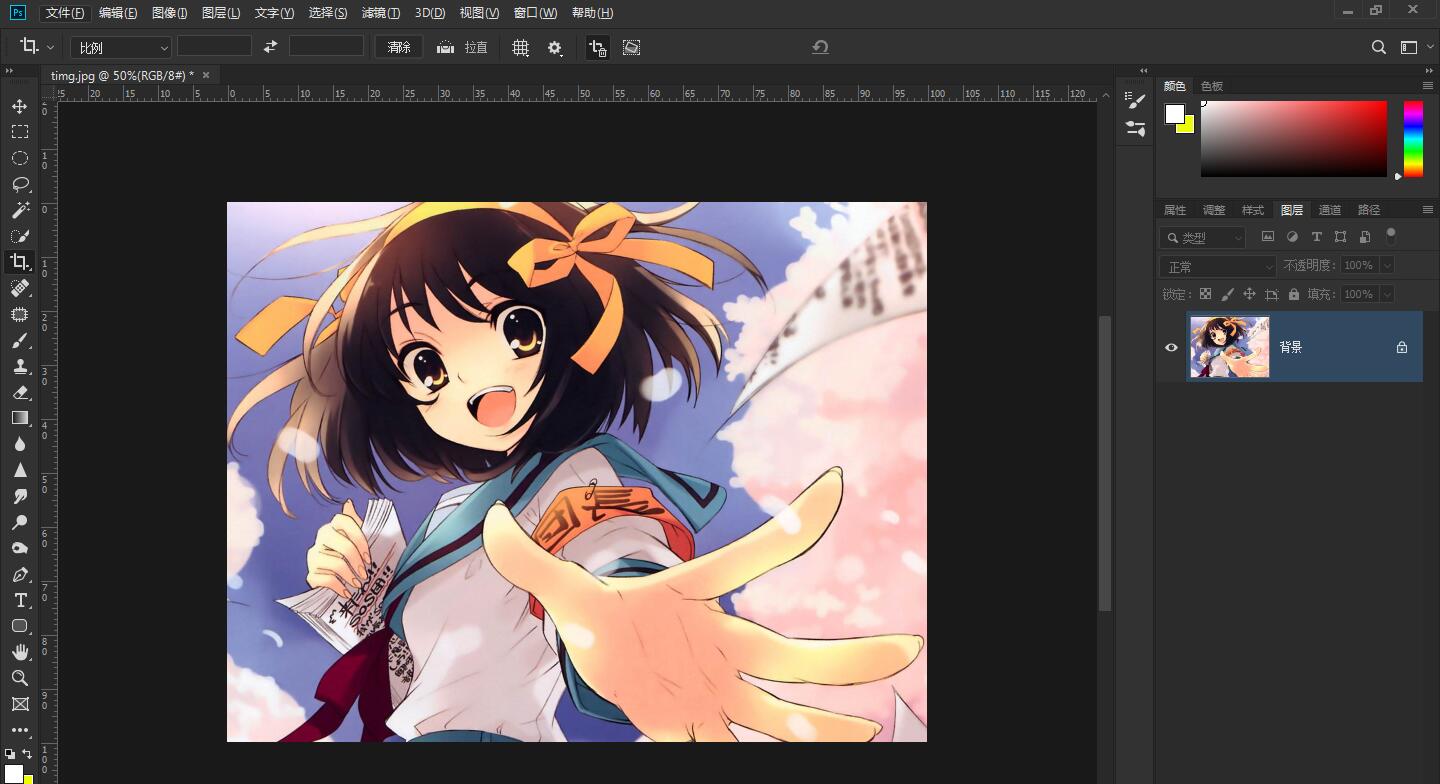Open the Search icon in options bar
Viewport: 1440px width, 784px height.
pos(1378,47)
